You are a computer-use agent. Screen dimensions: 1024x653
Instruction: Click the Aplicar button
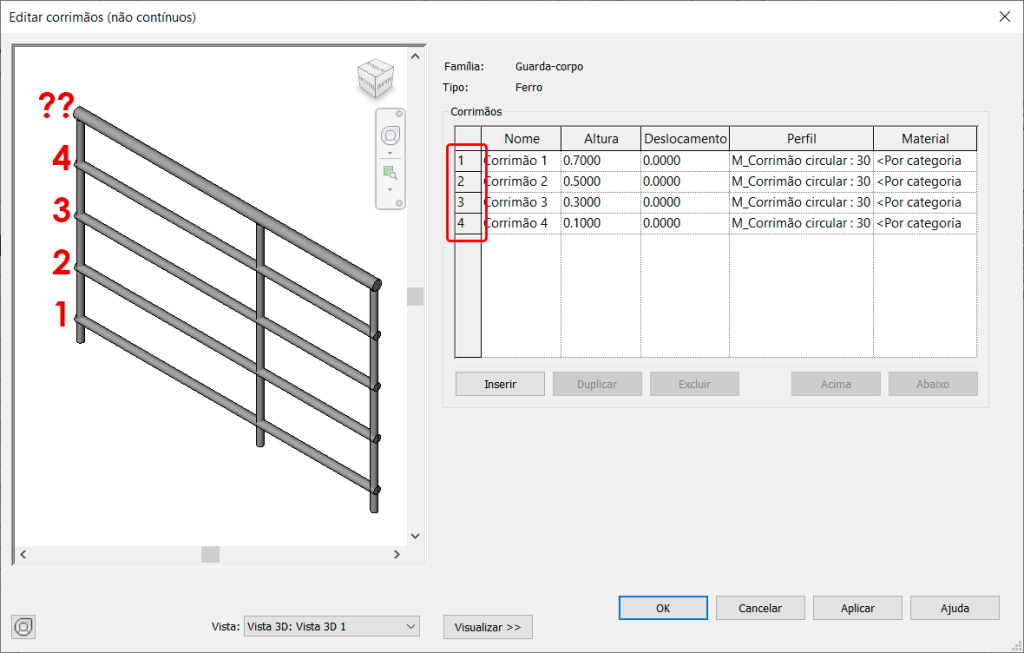coord(857,608)
